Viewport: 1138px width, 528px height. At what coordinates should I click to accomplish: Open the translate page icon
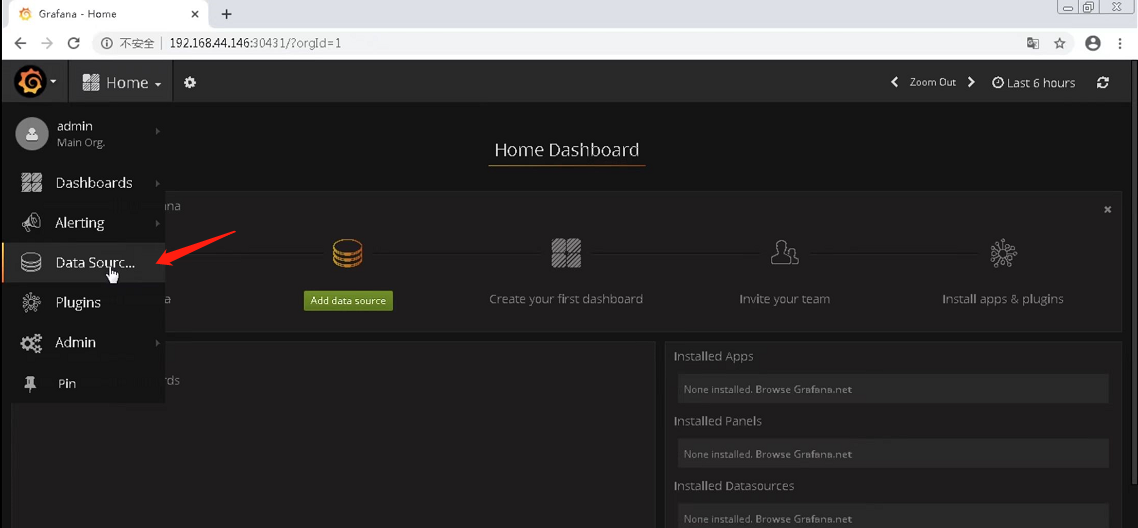pyautogui.click(x=1033, y=44)
